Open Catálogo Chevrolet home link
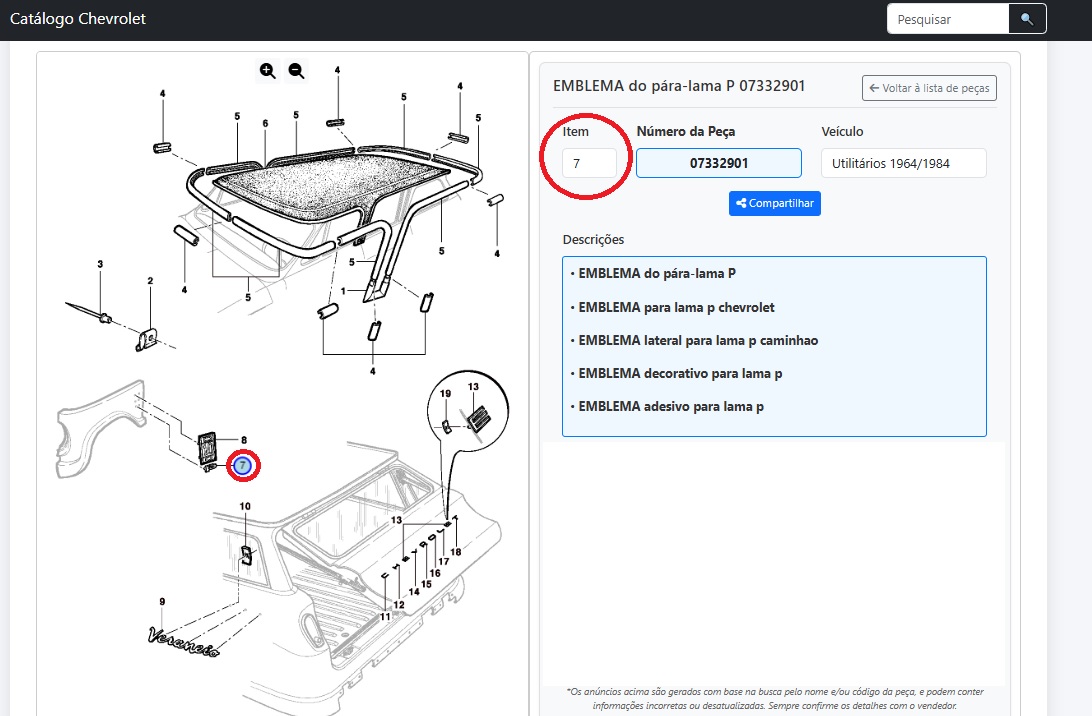Screen dimensions: 1092x716 pyautogui.click(x=78, y=19)
